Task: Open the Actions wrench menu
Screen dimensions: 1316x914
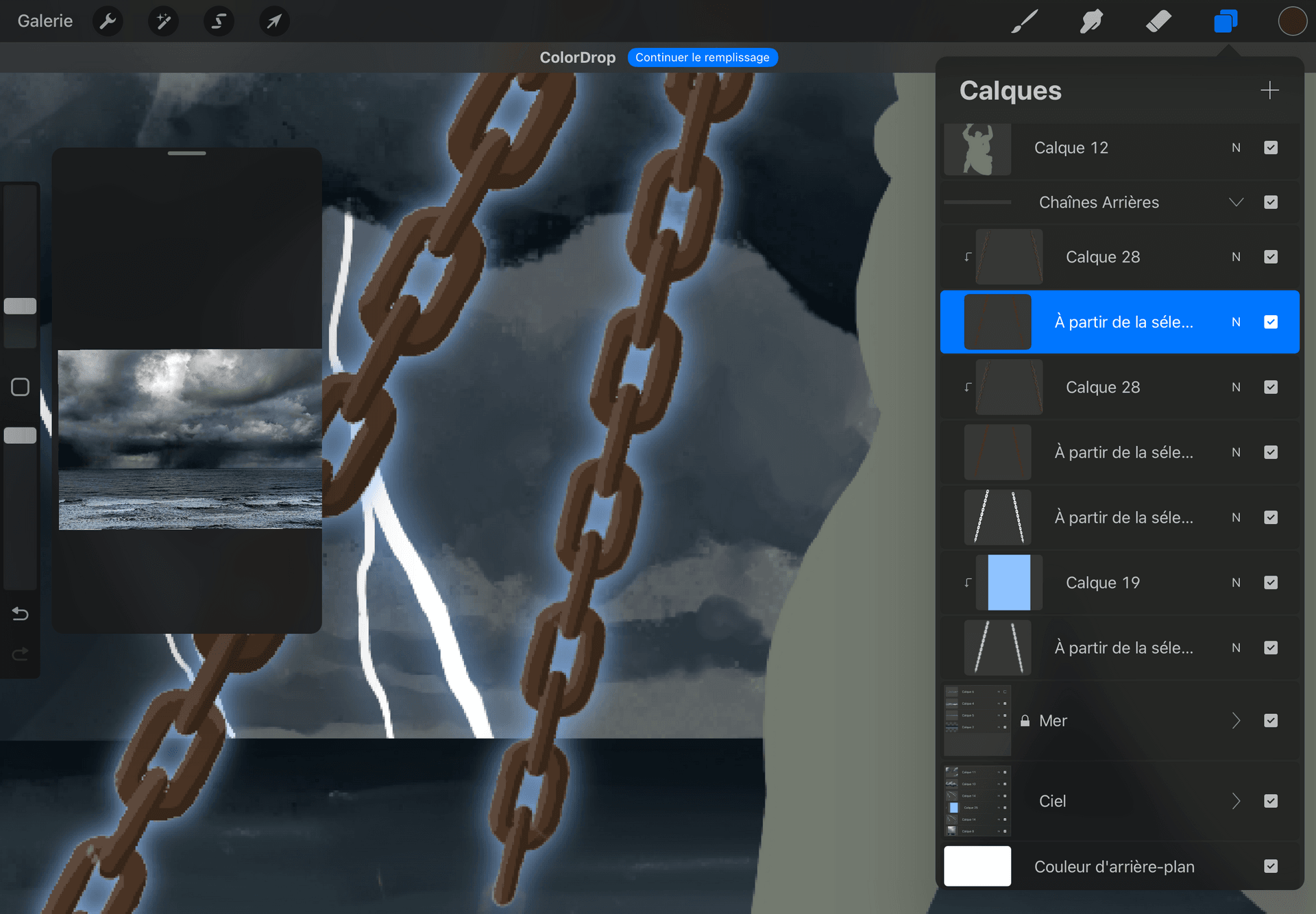Action: (x=108, y=21)
